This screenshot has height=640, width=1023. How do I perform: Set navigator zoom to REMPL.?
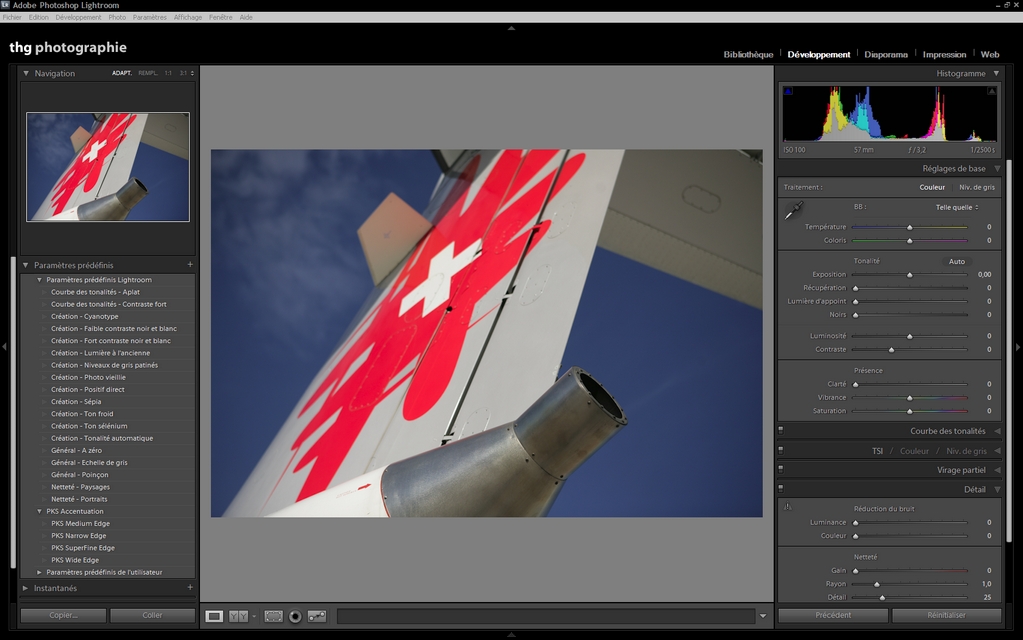click(x=147, y=73)
